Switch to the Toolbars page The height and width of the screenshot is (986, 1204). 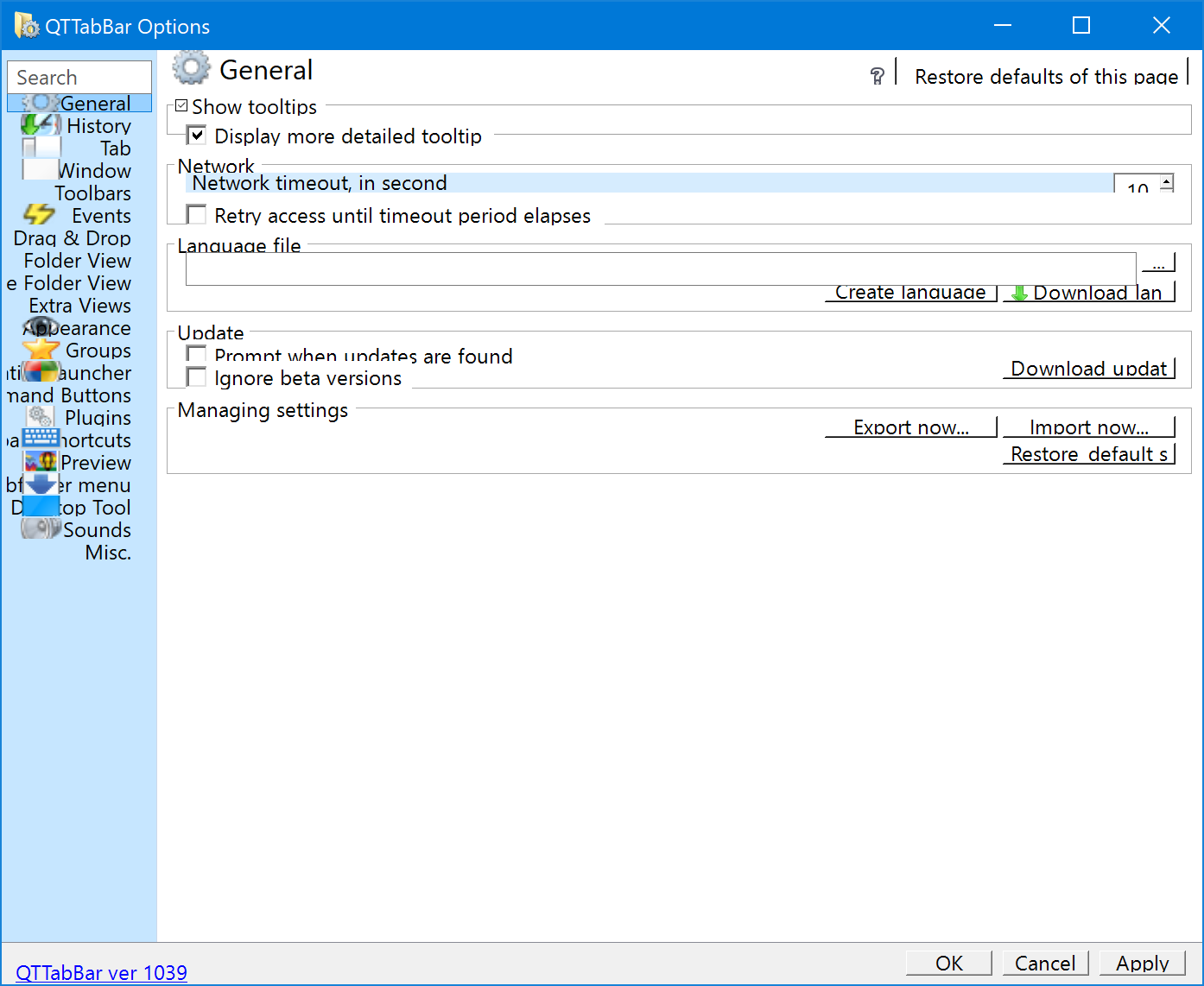point(93,193)
